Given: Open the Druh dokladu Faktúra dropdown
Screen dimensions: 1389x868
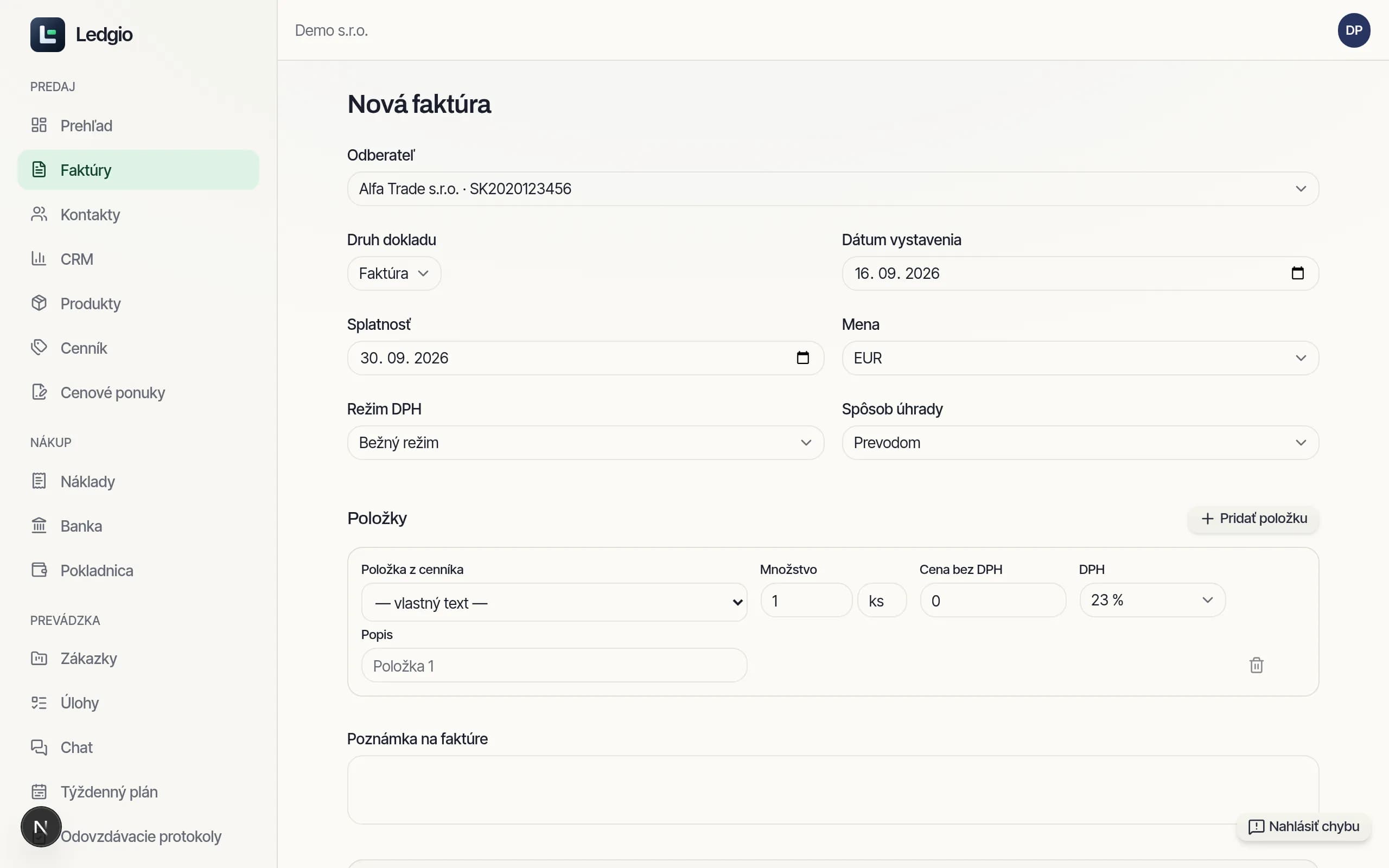Looking at the screenshot, I should 394,273.
